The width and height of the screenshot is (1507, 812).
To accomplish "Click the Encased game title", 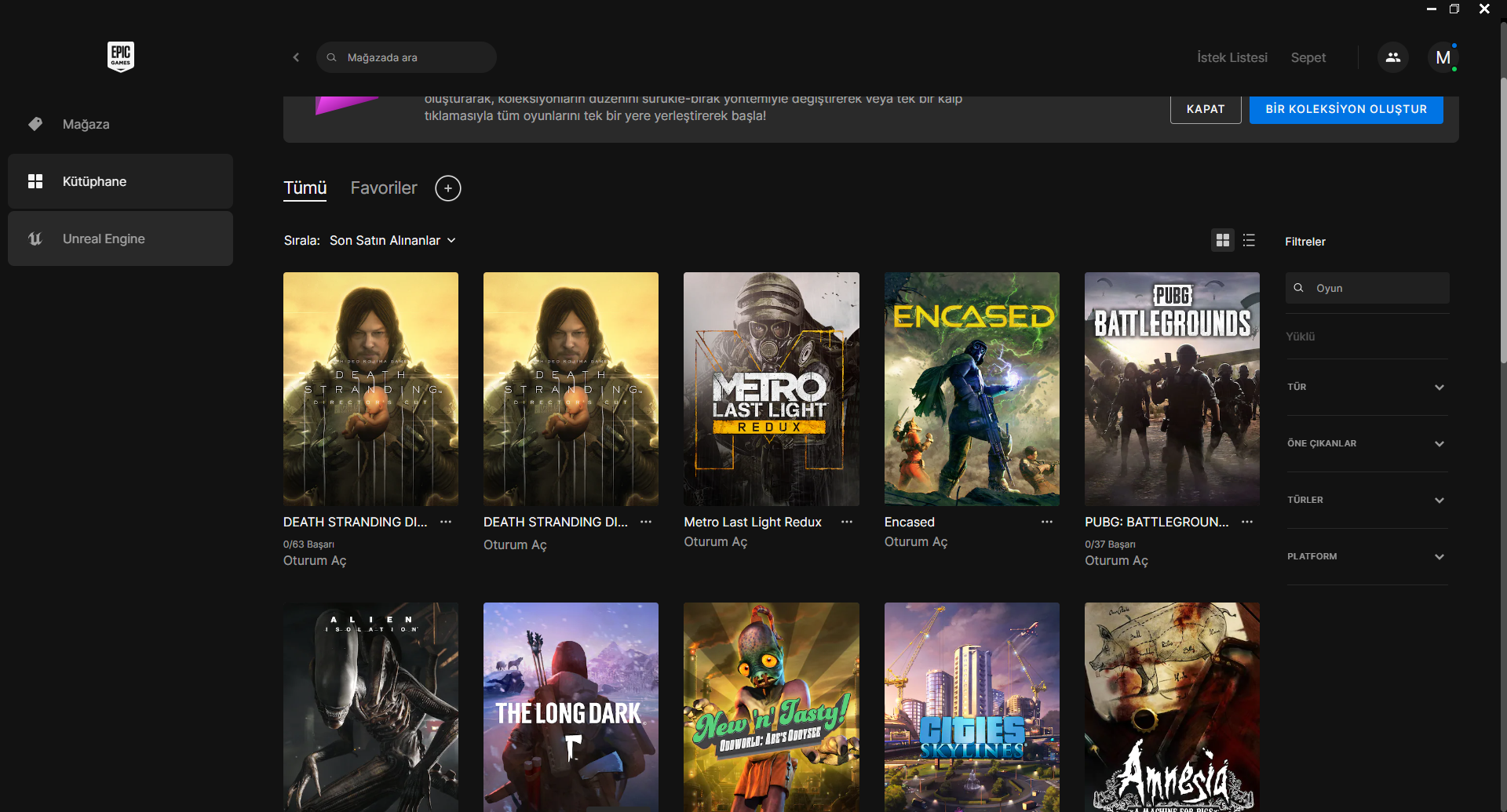I will (910, 523).
